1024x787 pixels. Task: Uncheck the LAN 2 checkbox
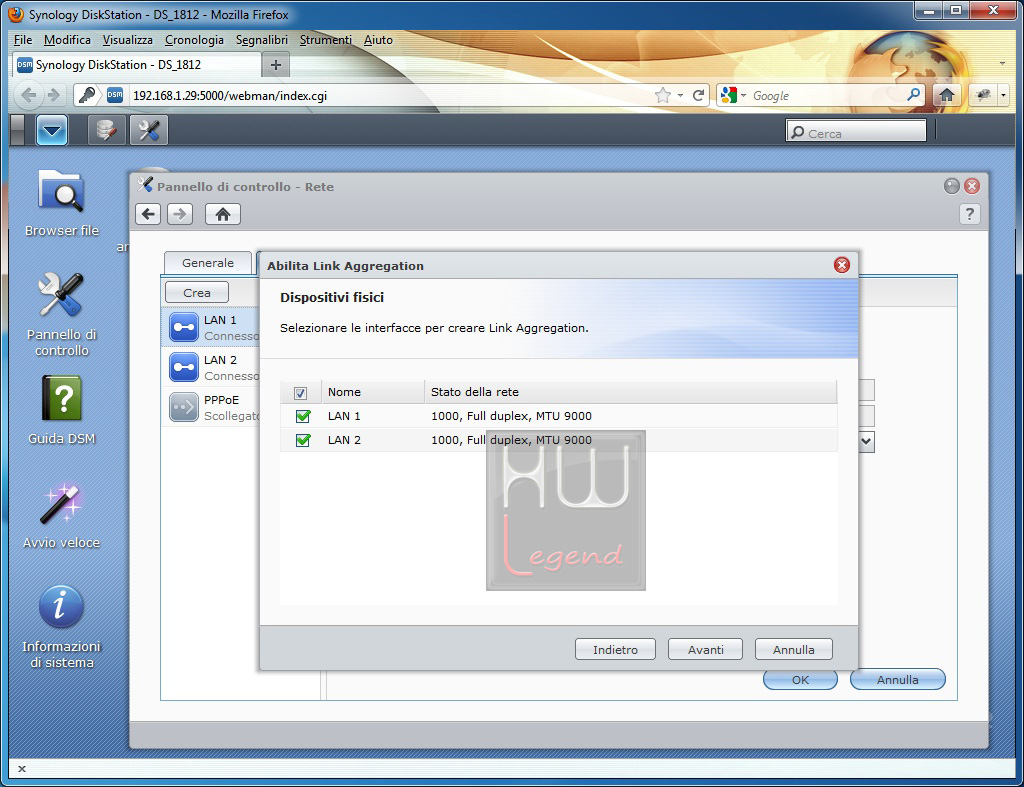point(303,440)
